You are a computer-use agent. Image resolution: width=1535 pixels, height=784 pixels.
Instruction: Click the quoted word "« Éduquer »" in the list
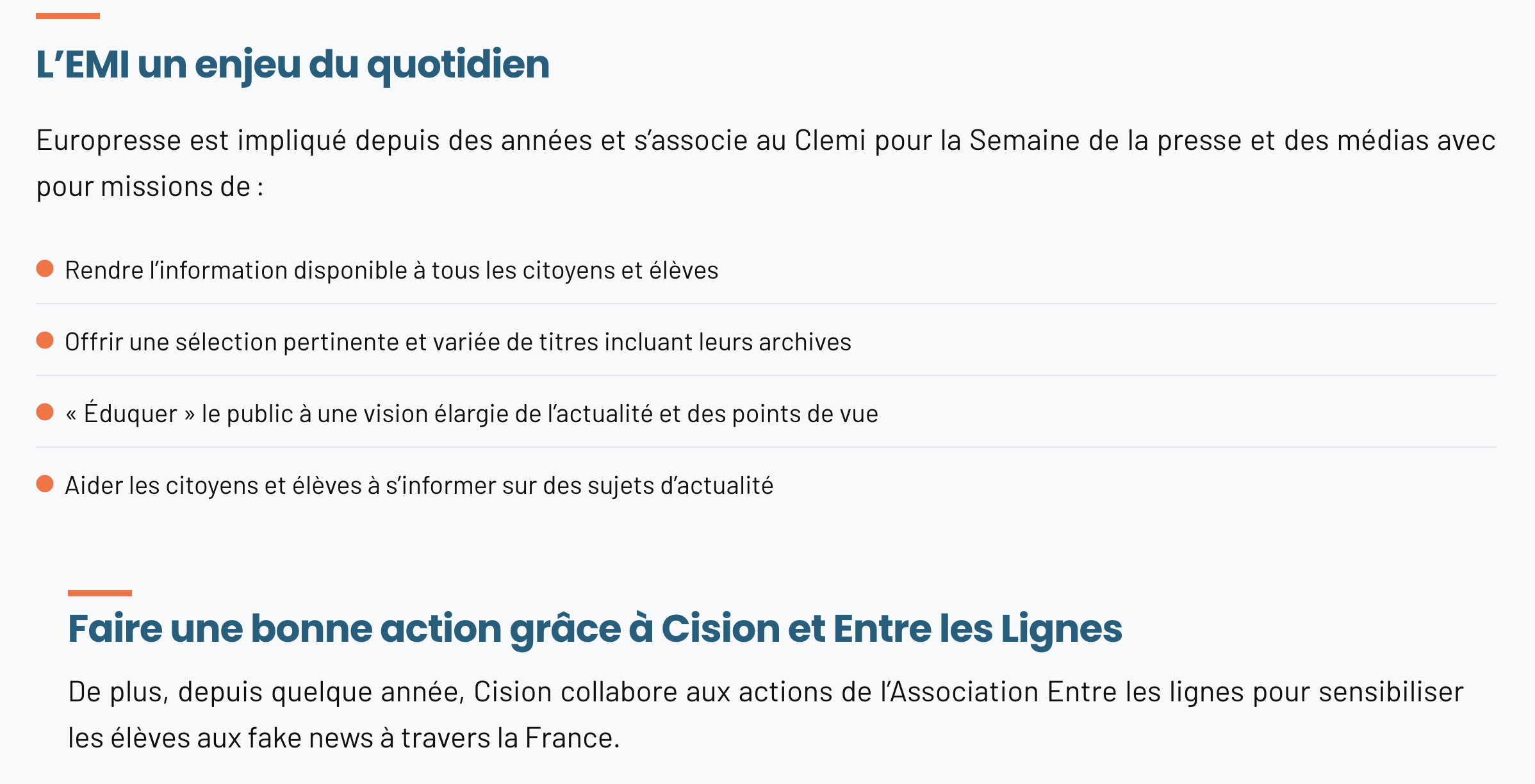click(130, 414)
